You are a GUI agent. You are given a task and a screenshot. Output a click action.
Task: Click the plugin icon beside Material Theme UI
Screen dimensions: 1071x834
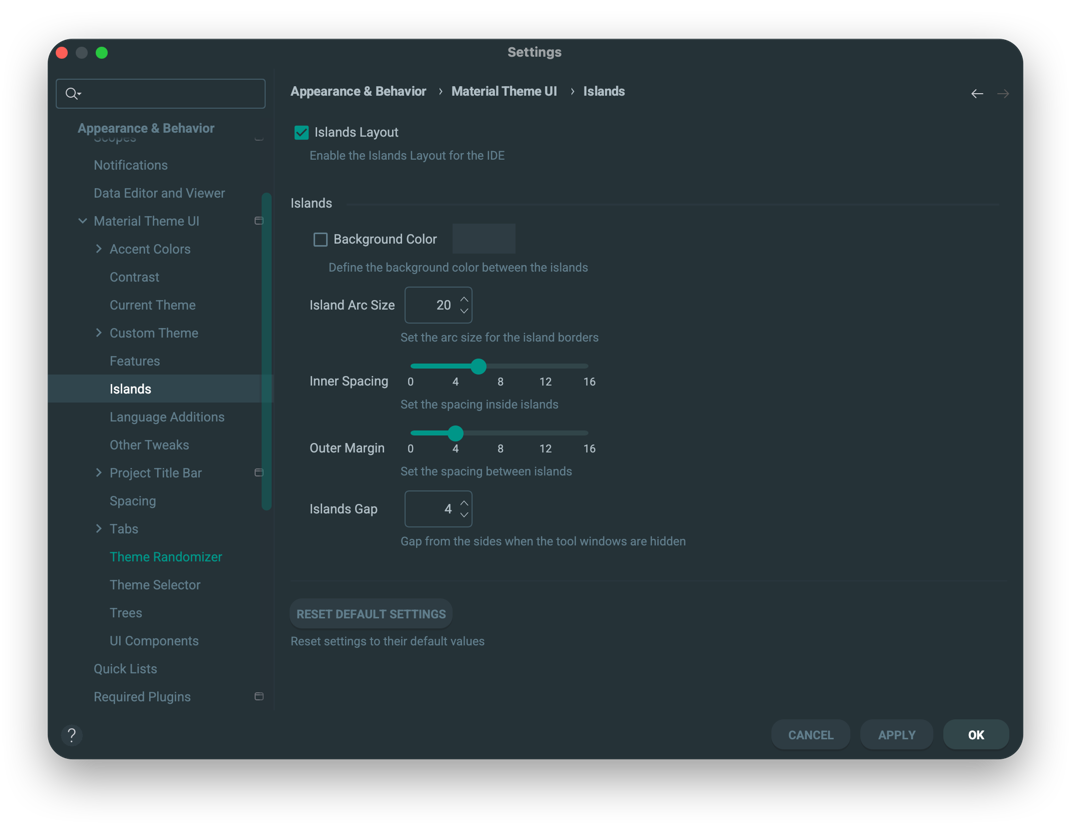[259, 220]
